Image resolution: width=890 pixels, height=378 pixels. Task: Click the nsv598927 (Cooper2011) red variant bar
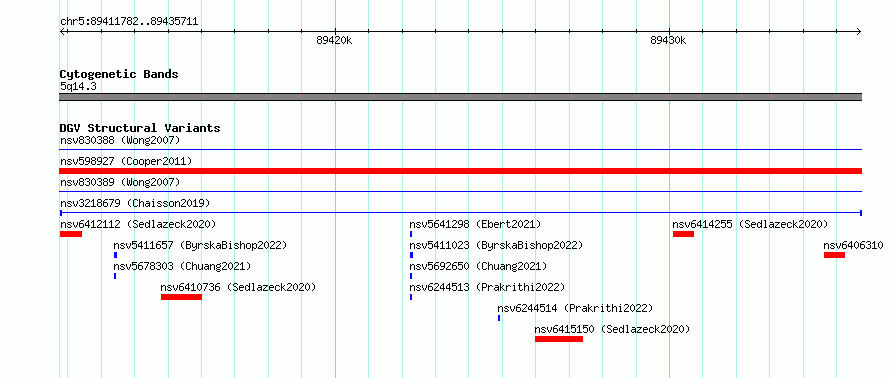click(460, 171)
